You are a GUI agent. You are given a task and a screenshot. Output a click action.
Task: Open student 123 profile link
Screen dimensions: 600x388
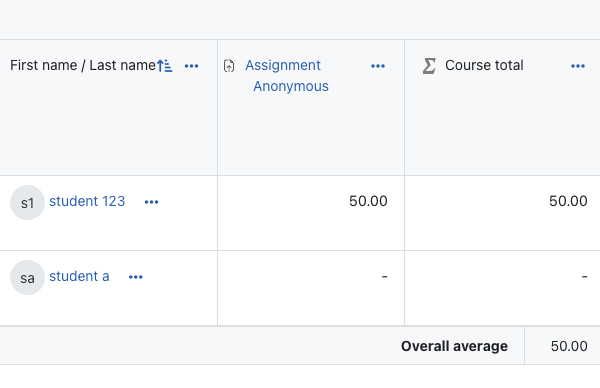tap(87, 201)
